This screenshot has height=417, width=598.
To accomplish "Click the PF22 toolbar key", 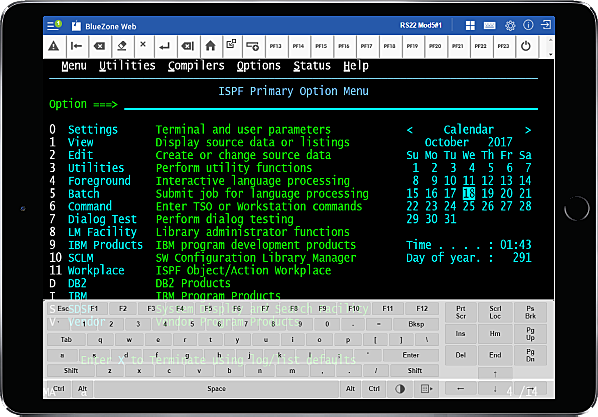I will (481, 46).
